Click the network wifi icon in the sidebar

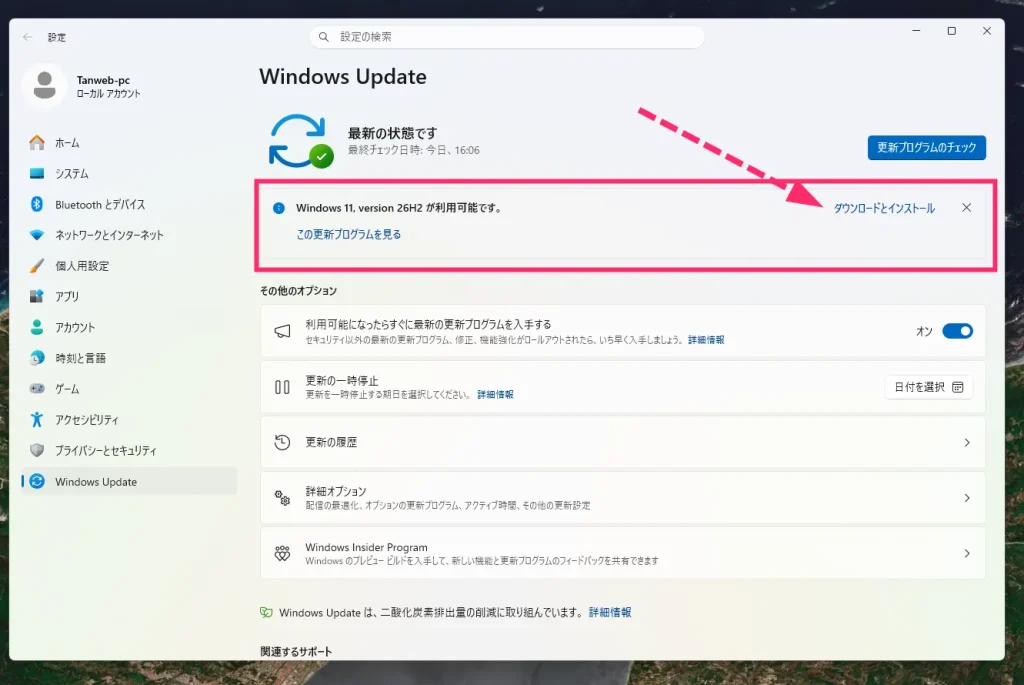pyautogui.click(x=37, y=235)
